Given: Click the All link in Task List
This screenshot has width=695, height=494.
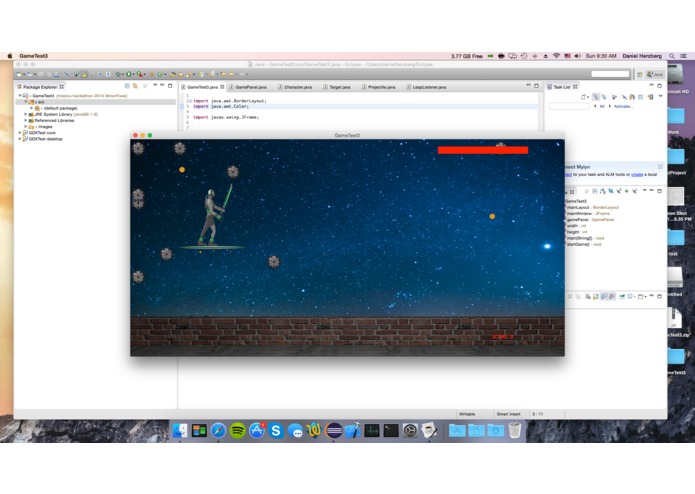Looking at the screenshot, I should pyautogui.click(x=602, y=106).
